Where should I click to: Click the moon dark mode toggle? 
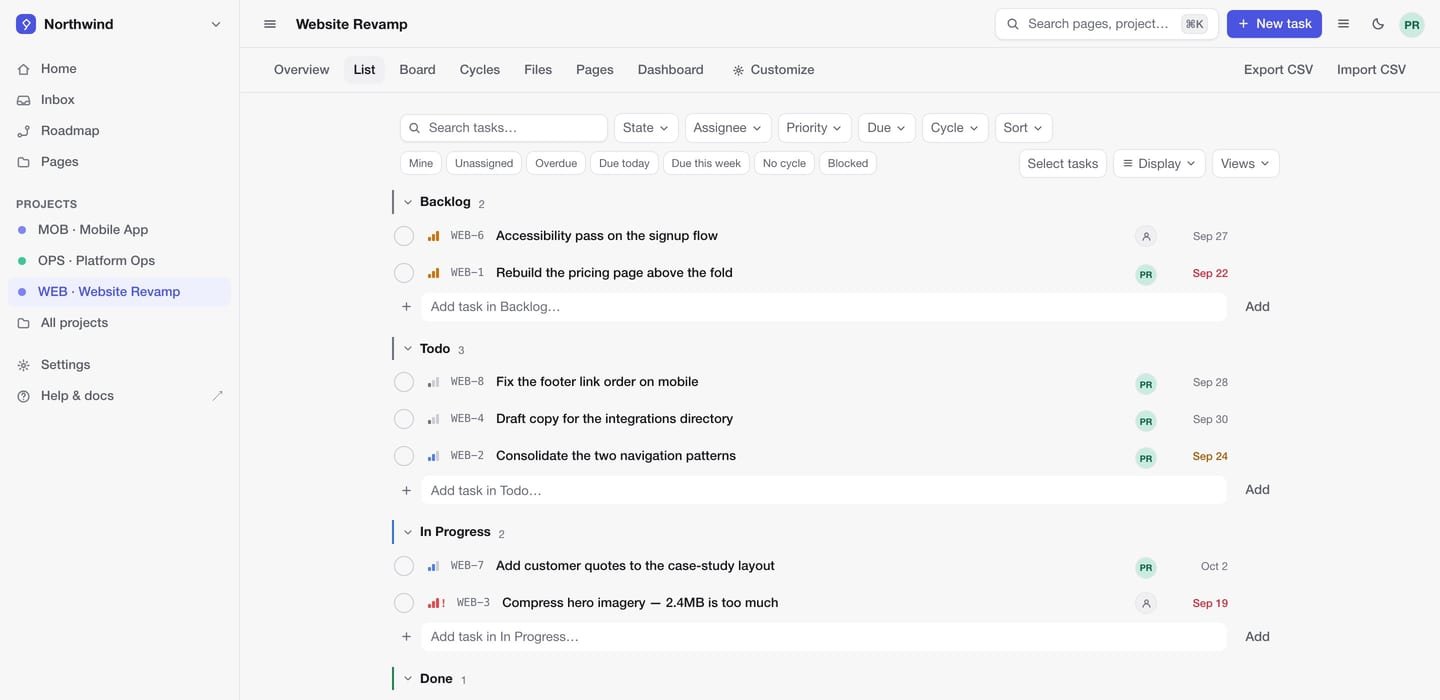point(1378,24)
